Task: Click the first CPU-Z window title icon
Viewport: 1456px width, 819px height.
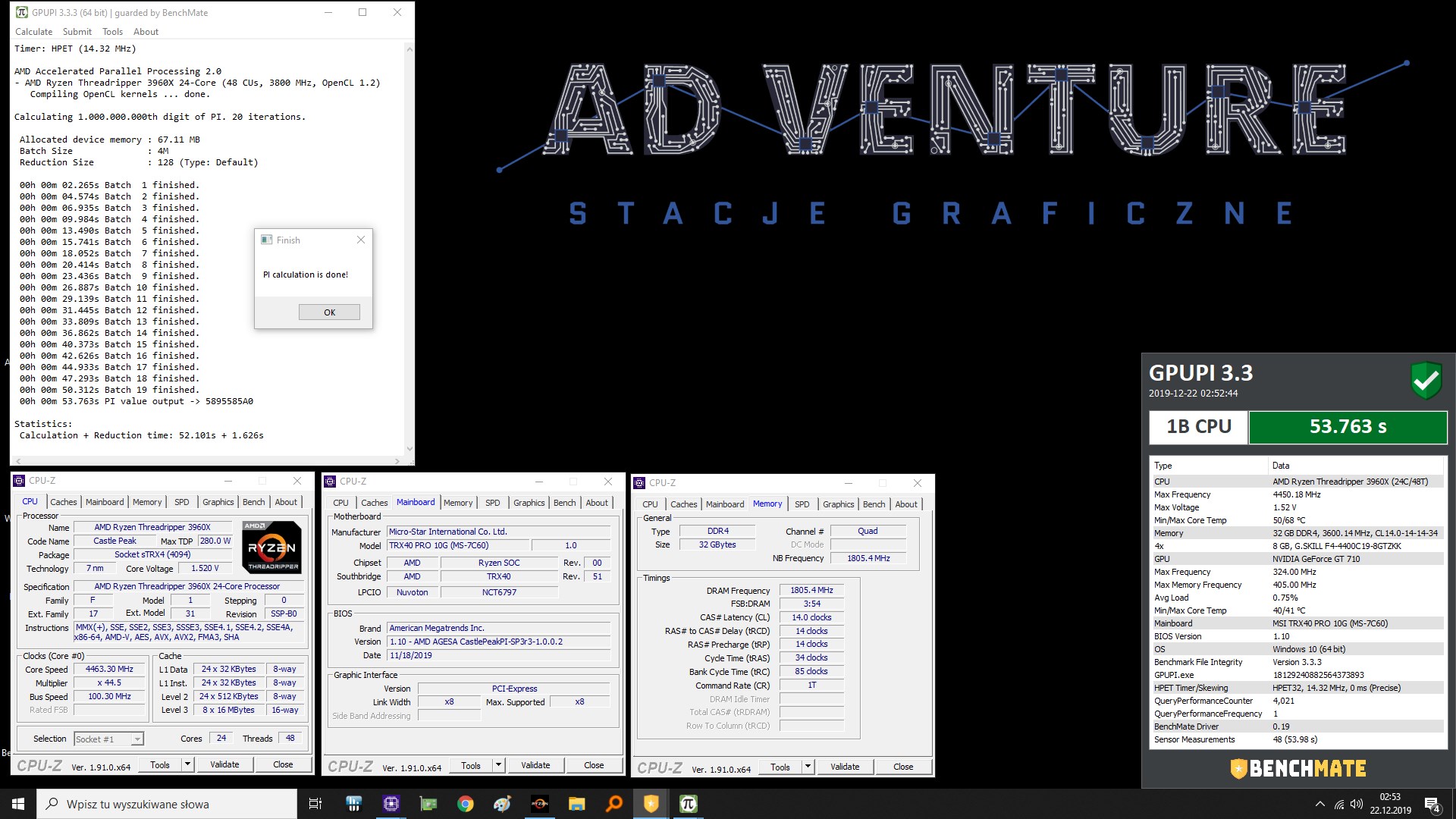Action: point(20,481)
